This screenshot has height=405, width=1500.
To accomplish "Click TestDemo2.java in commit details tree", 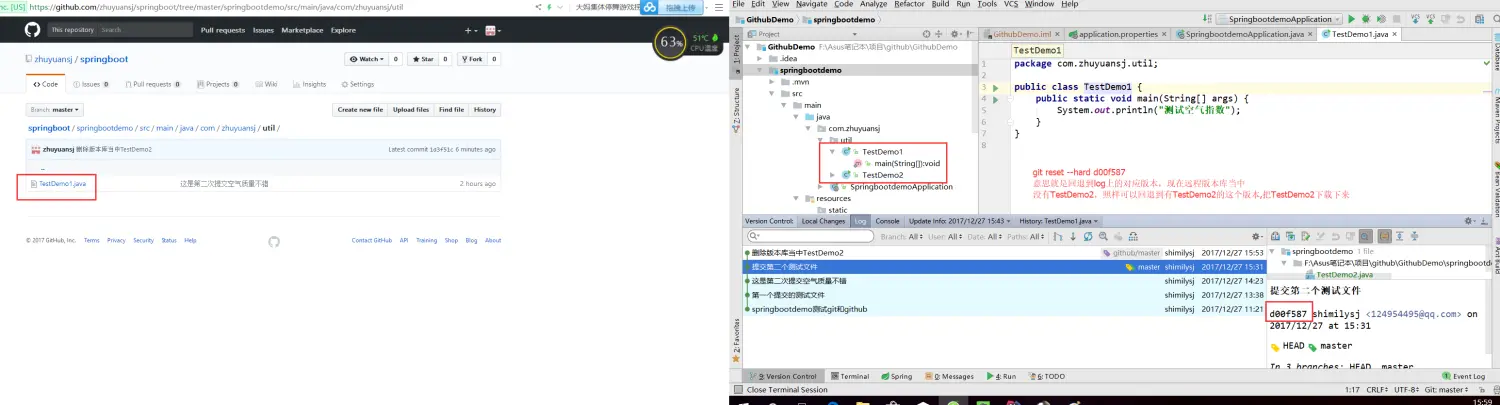I will coord(1344,274).
